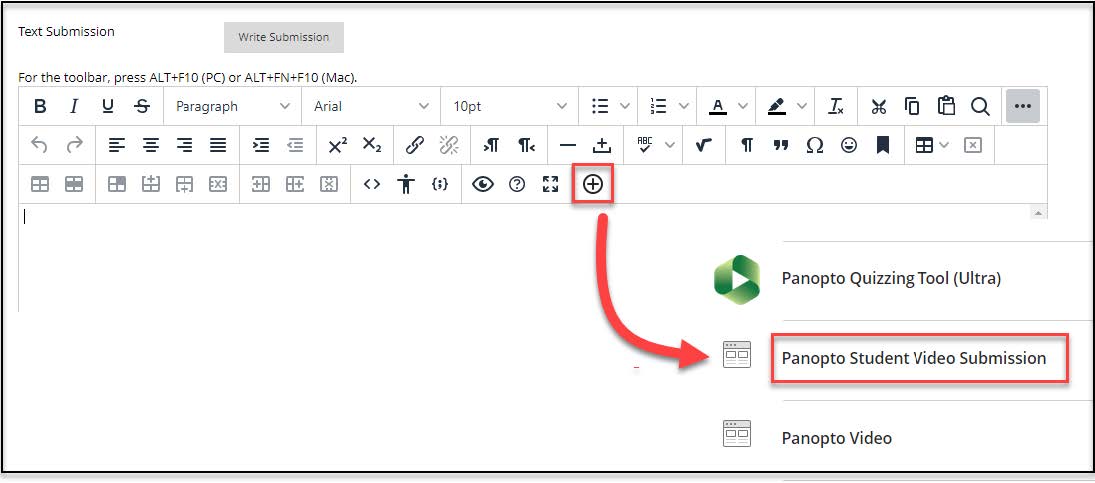Click the redo arrow
This screenshot has height=483, width=1095.
tap(74, 145)
